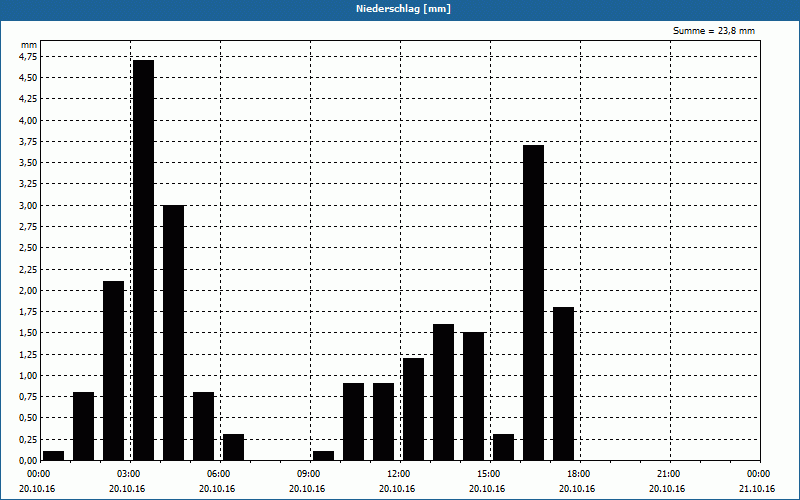Click the "0,50" y-axis label
Viewport: 800px width, 500px height.
[28, 418]
